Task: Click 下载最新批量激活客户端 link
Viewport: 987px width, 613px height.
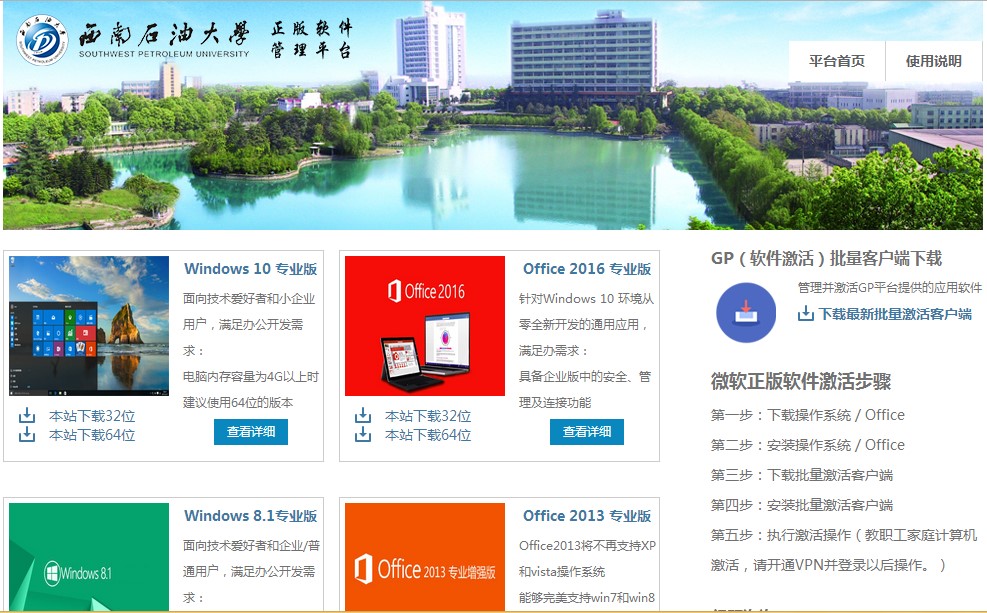Action: pyautogui.click(x=895, y=314)
